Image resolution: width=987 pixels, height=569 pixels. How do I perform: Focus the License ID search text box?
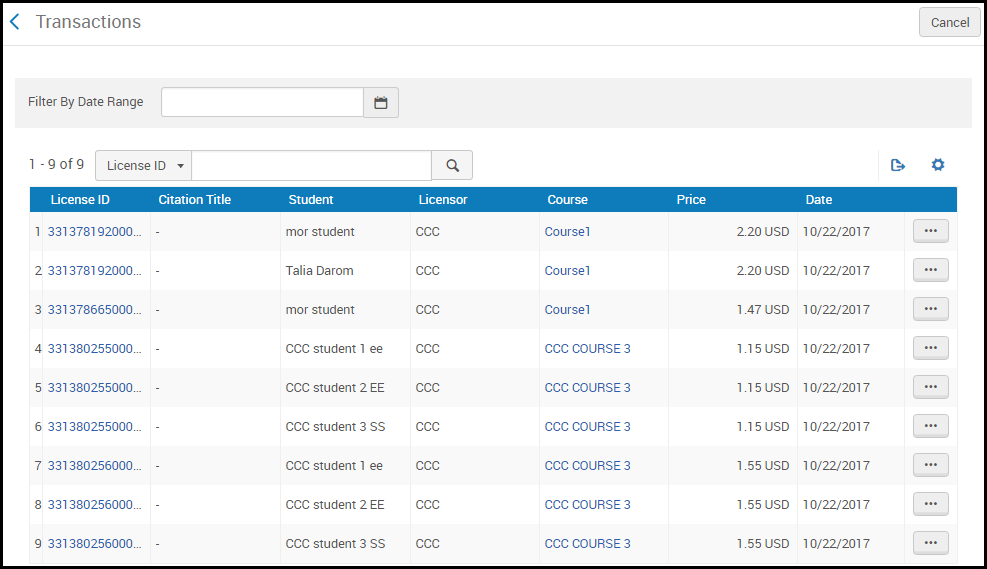[x=312, y=166]
